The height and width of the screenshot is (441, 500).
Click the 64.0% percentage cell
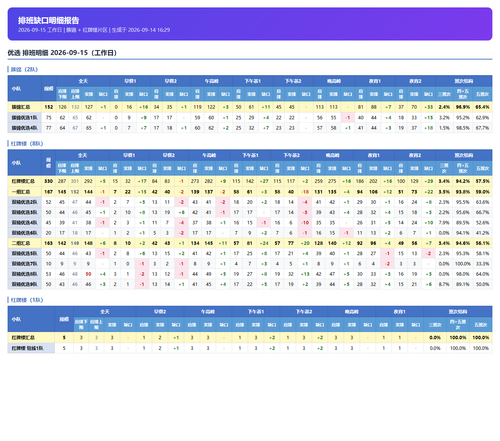click(482, 274)
